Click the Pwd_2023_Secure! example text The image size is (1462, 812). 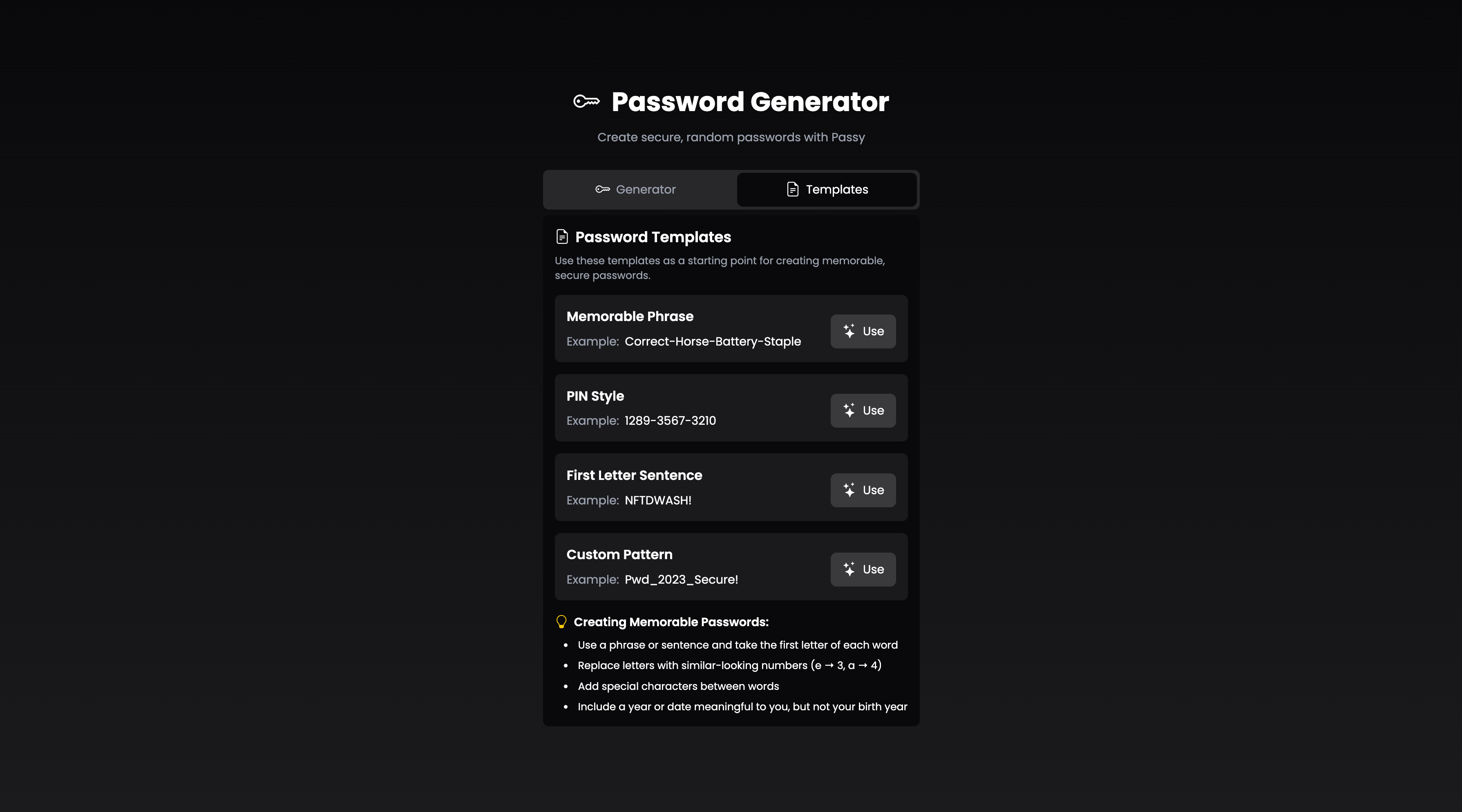pyautogui.click(x=681, y=579)
